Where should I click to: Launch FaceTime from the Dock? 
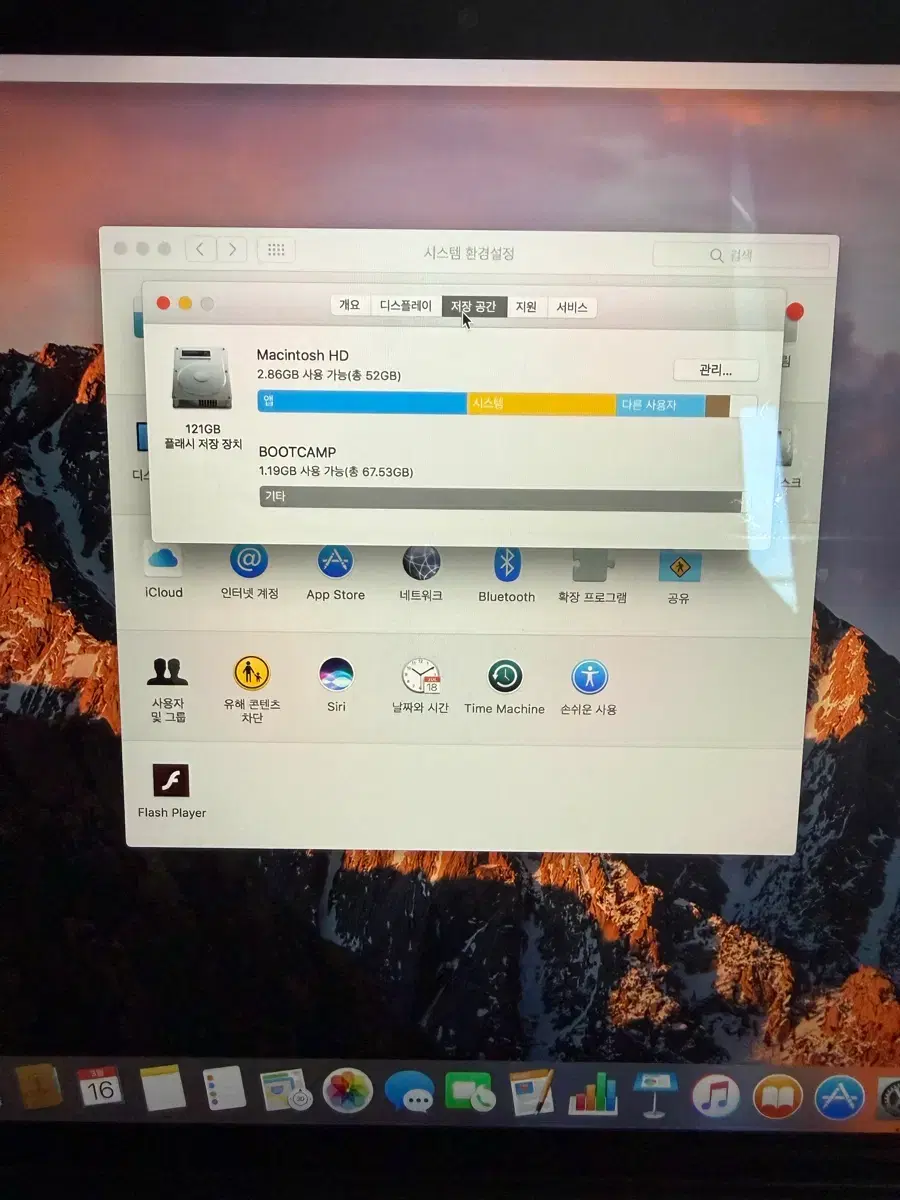click(469, 1094)
